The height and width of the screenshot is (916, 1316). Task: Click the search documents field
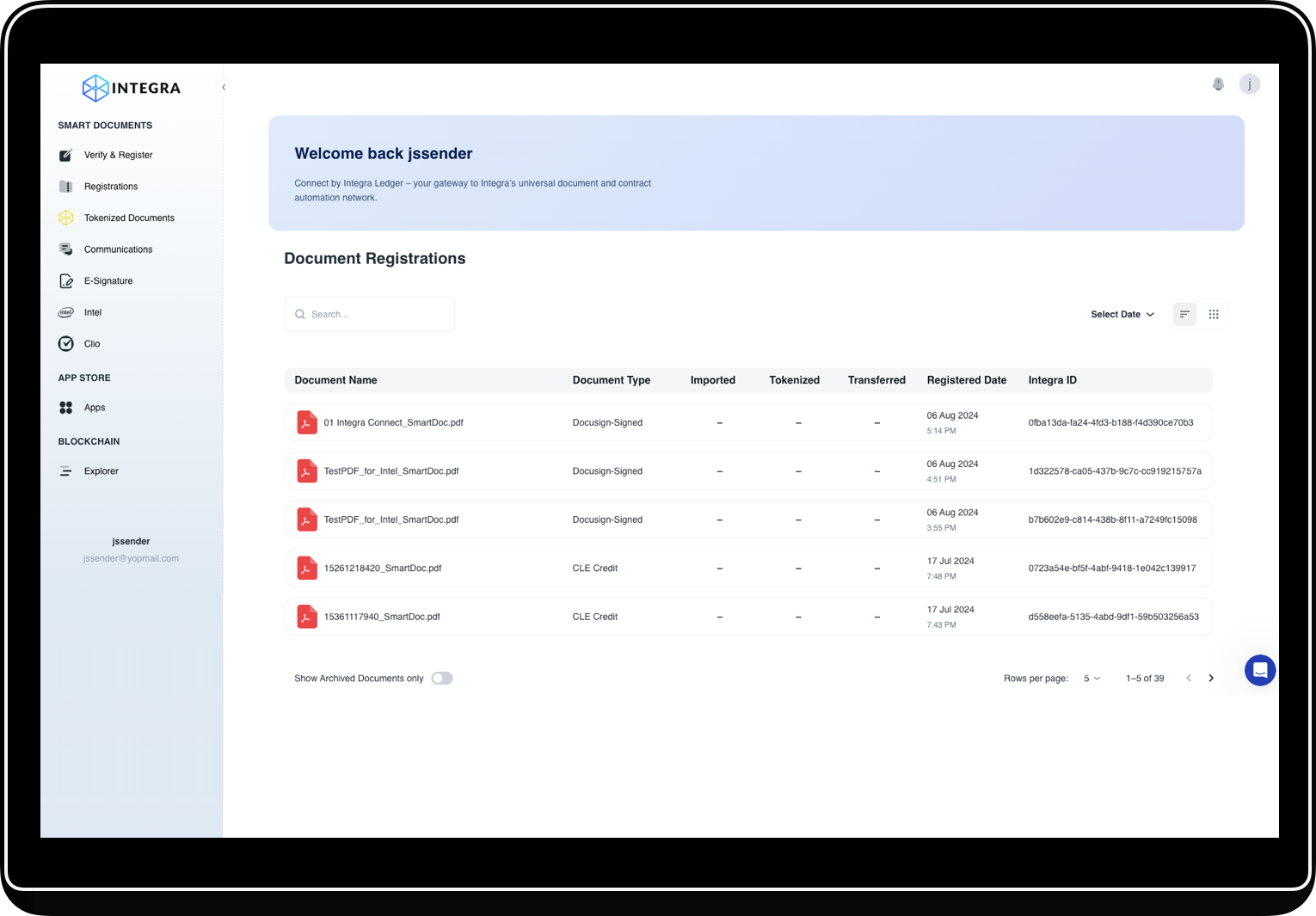(x=369, y=313)
